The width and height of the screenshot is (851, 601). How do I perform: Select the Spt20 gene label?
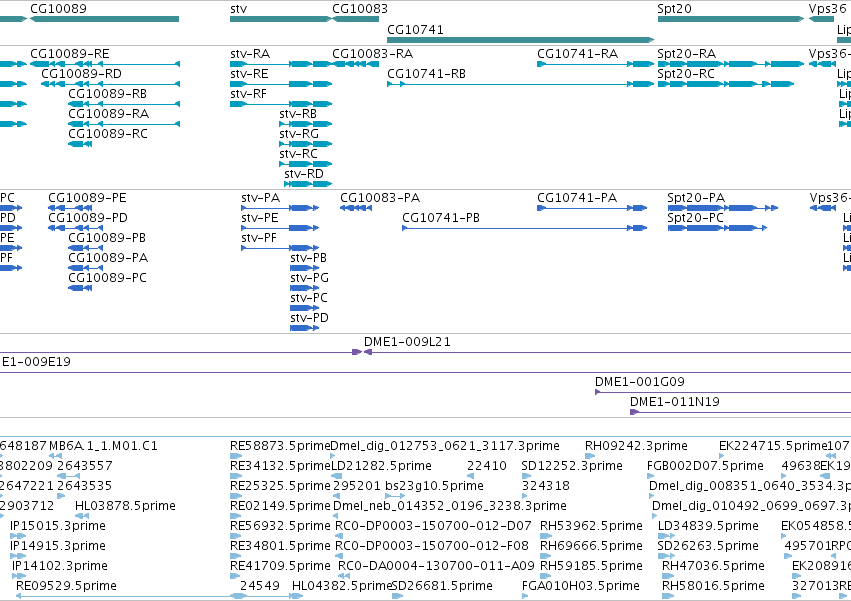(674, 9)
